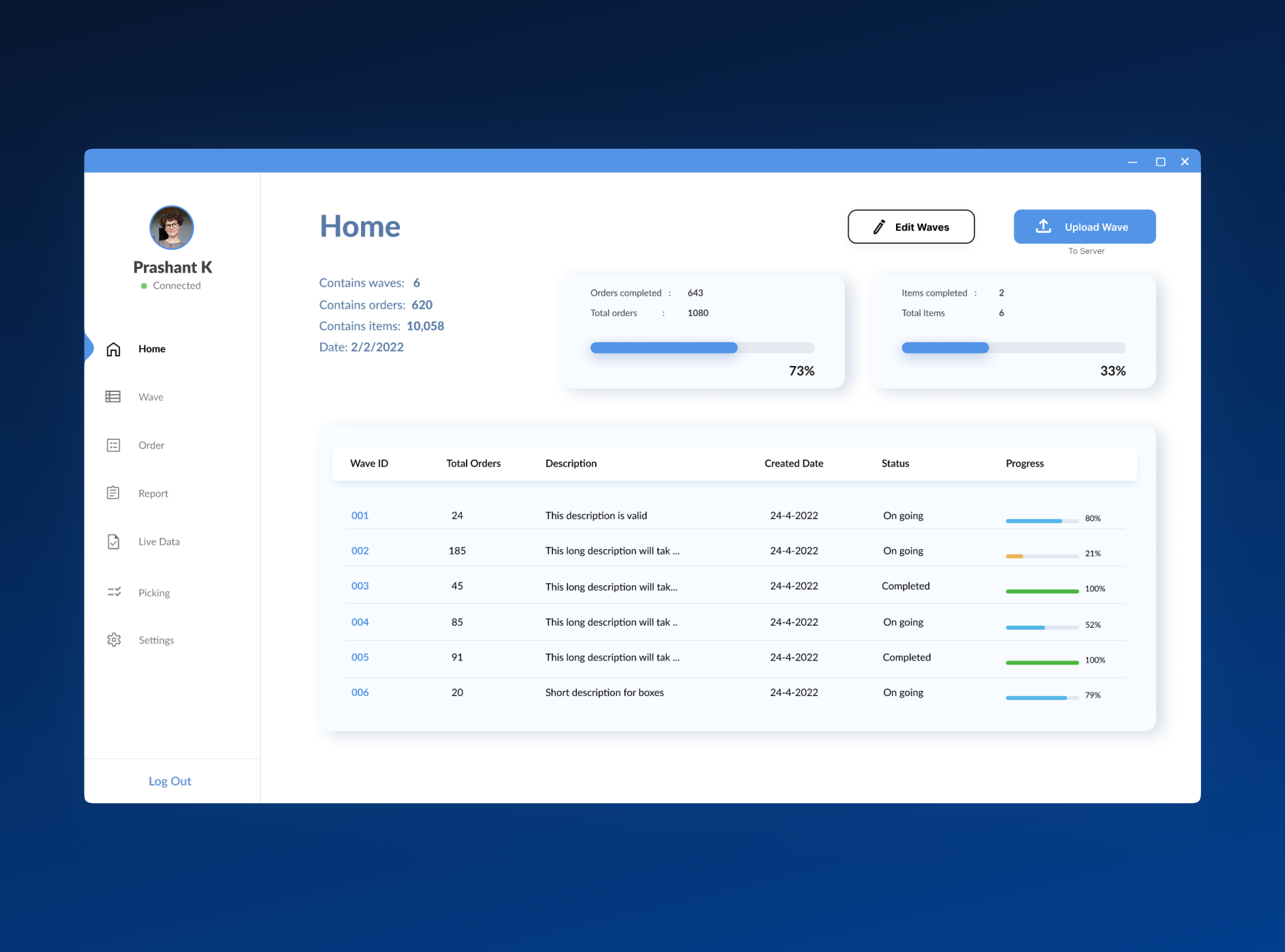The height and width of the screenshot is (952, 1285).
Task: Click the Report clipboard icon
Action: [x=113, y=493]
